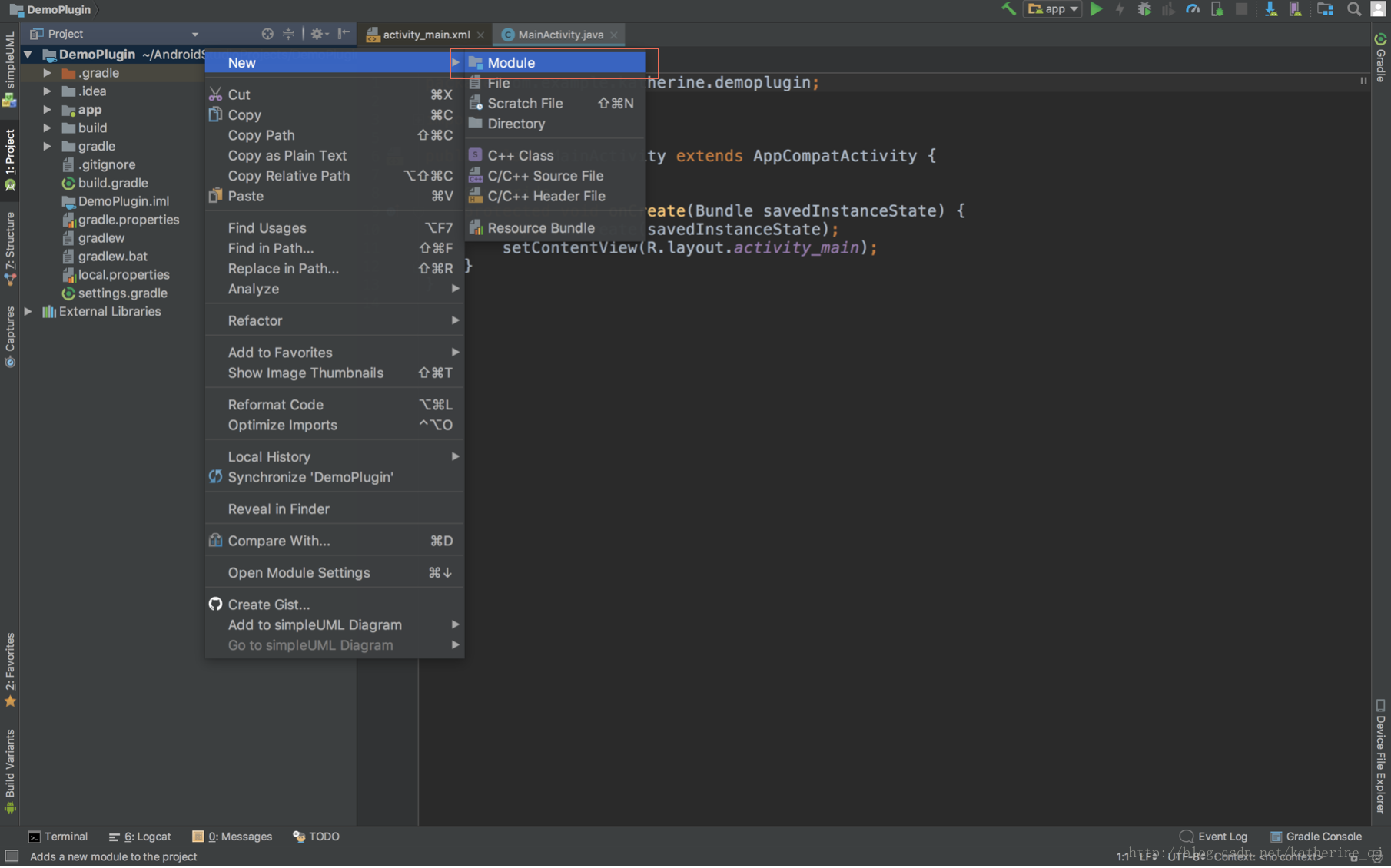The image size is (1391, 868).
Task: Open the TODO tool window
Action: coord(316,837)
